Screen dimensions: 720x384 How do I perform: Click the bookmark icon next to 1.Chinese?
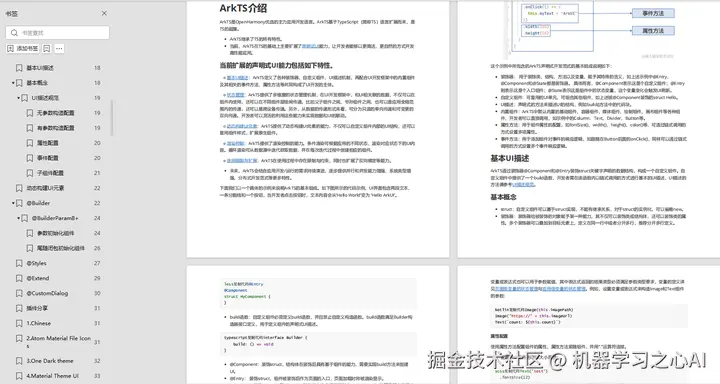click(19, 323)
